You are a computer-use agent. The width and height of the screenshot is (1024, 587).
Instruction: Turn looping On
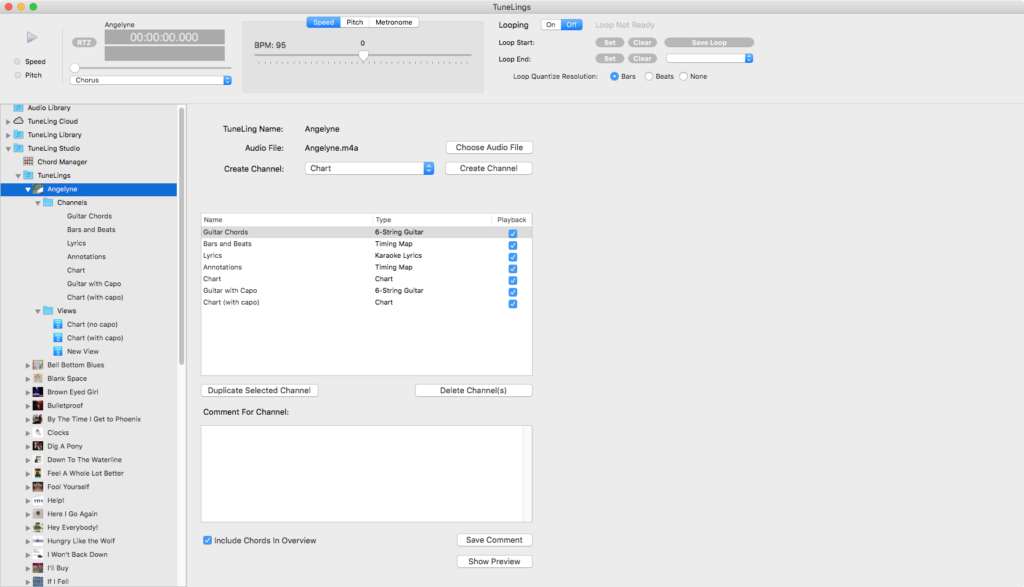(x=551, y=25)
